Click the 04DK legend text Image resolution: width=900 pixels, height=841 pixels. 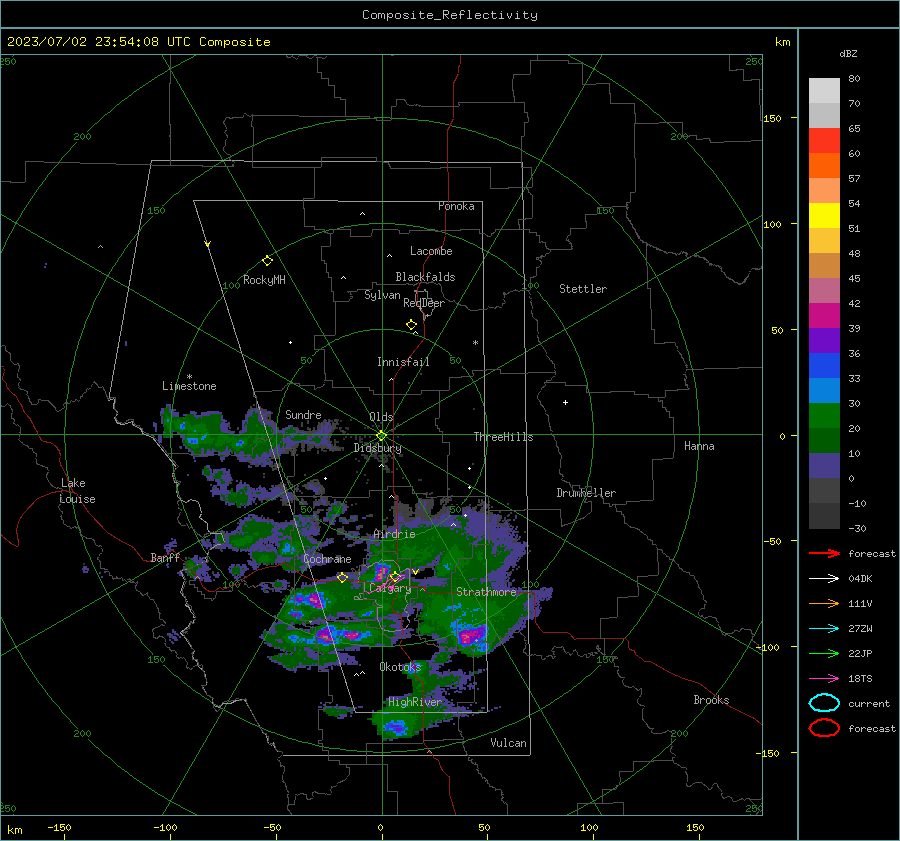pyautogui.click(x=860, y=579)
